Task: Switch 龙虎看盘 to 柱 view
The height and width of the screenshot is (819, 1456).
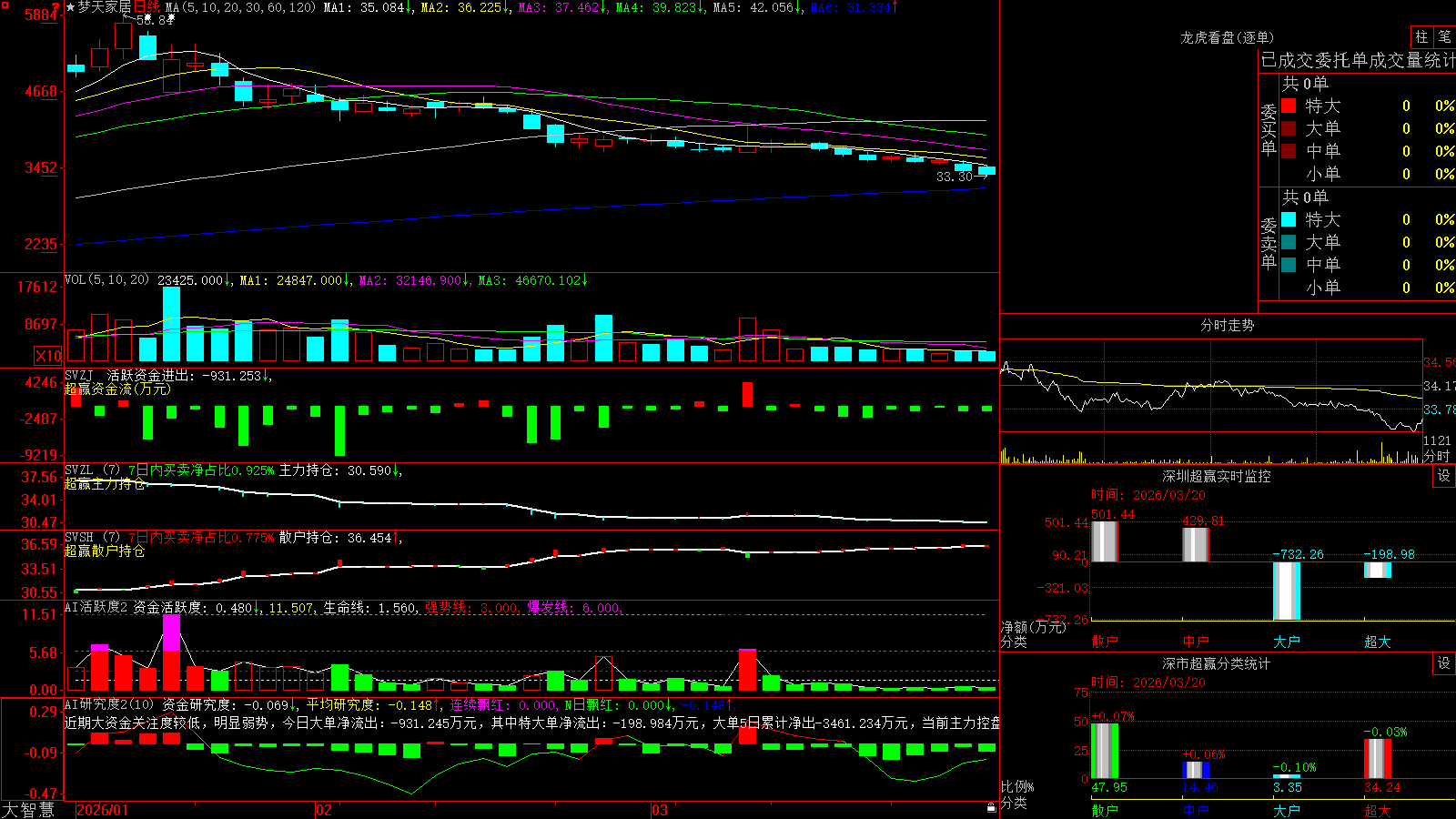Action: [1421, 37]
